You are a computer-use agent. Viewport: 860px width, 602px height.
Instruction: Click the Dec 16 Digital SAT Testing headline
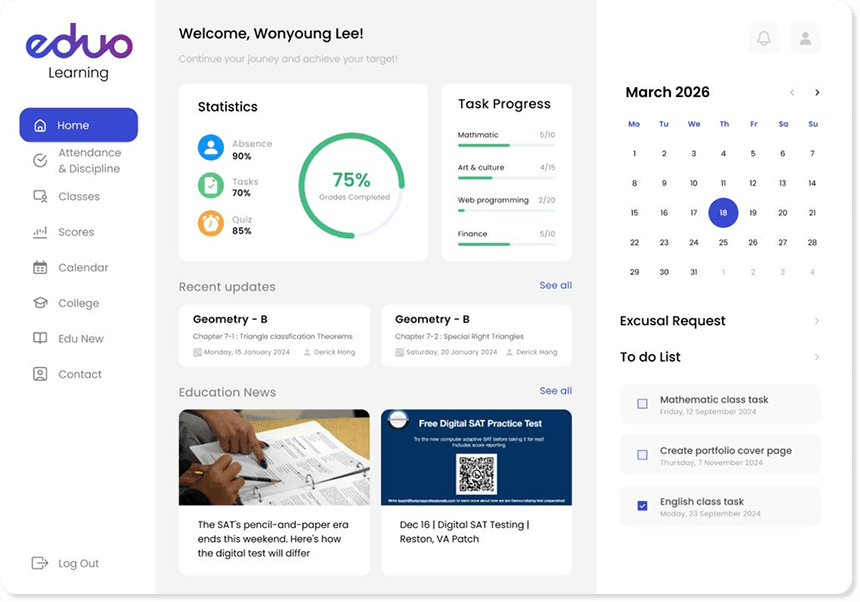coord(465,532)
